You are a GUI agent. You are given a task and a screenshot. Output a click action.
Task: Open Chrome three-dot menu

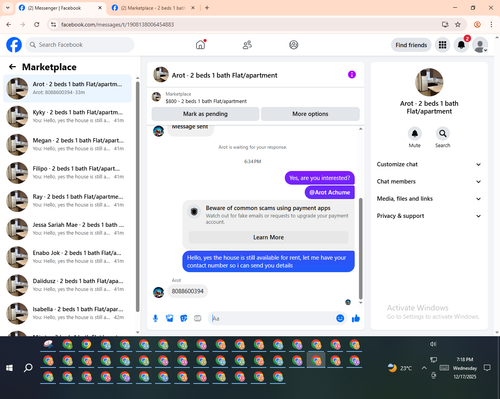point(491,24)
